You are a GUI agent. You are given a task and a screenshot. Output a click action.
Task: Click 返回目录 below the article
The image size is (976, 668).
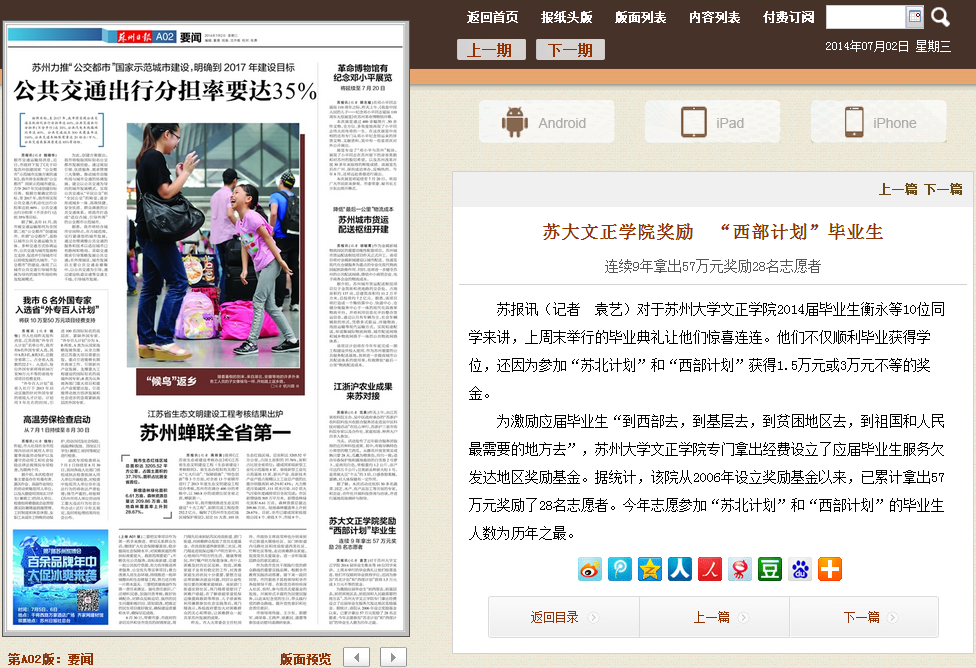click(x=563, y=617)
